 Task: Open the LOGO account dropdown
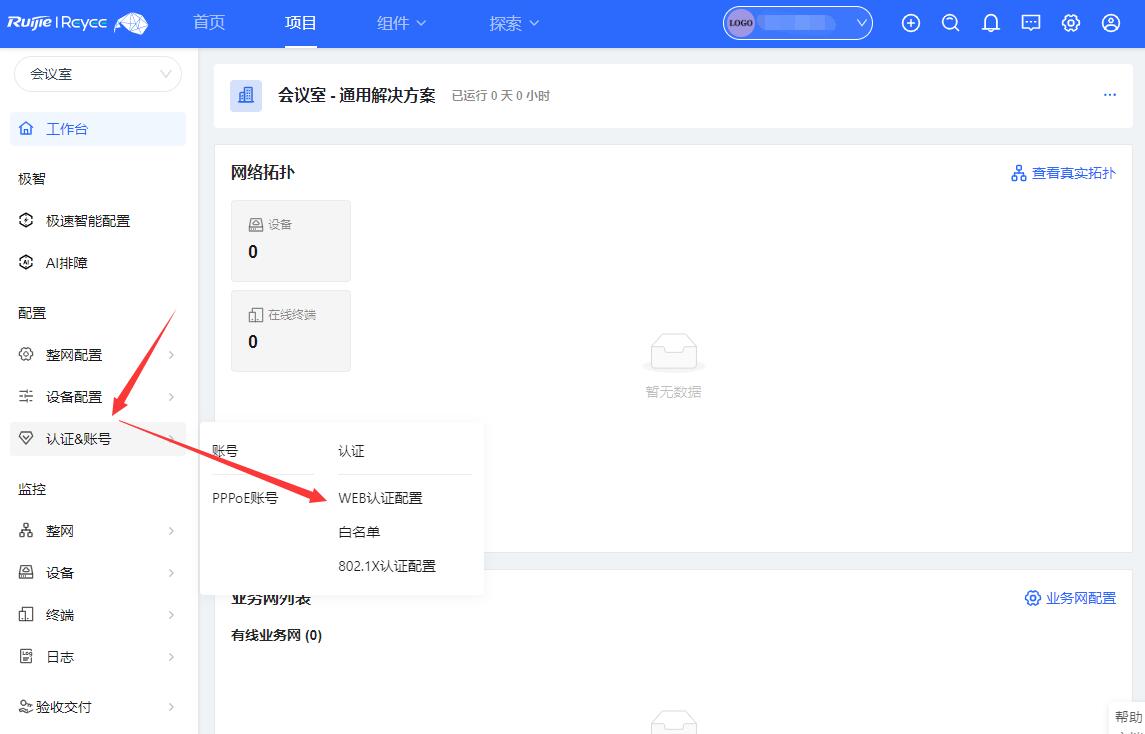pyautogui.click(x=797, y=23)
